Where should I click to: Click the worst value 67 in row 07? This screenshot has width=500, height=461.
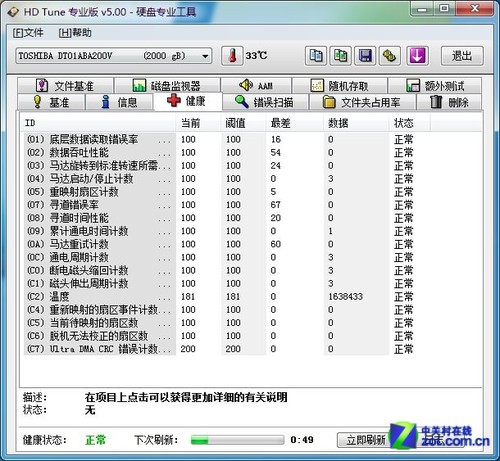pos(275,205)
